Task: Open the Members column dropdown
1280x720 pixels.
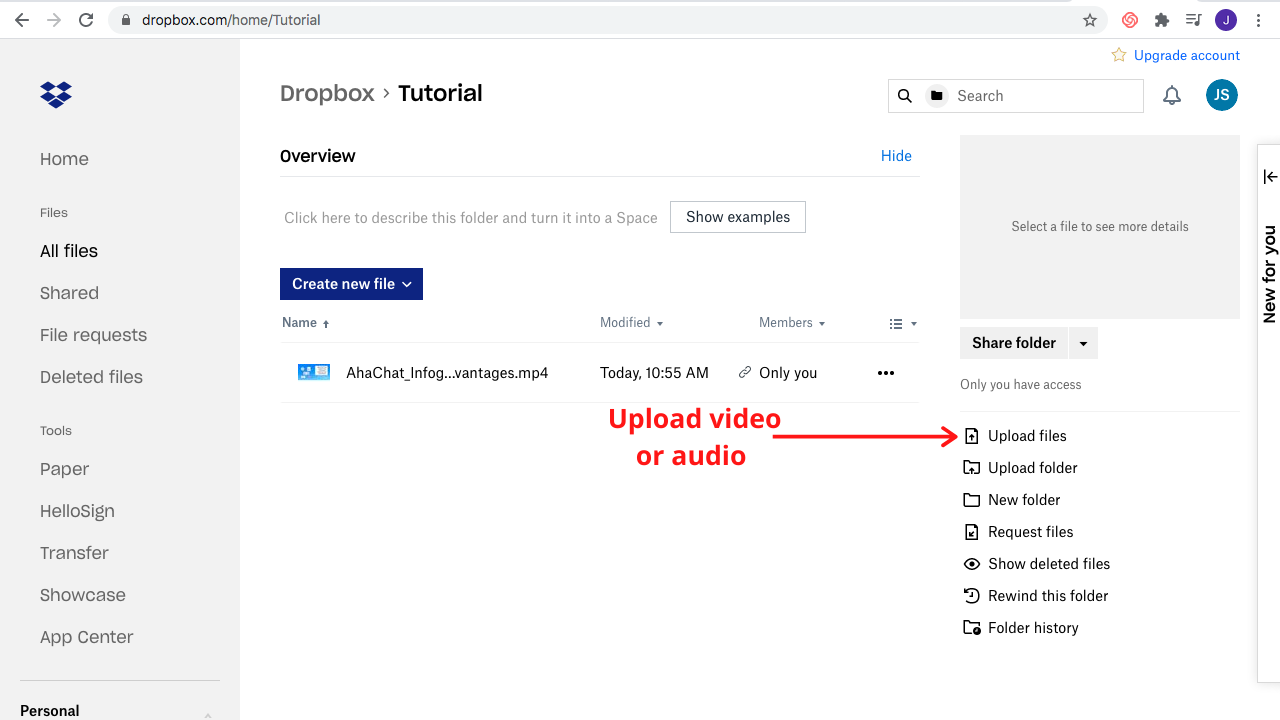Action: [792, 323]
